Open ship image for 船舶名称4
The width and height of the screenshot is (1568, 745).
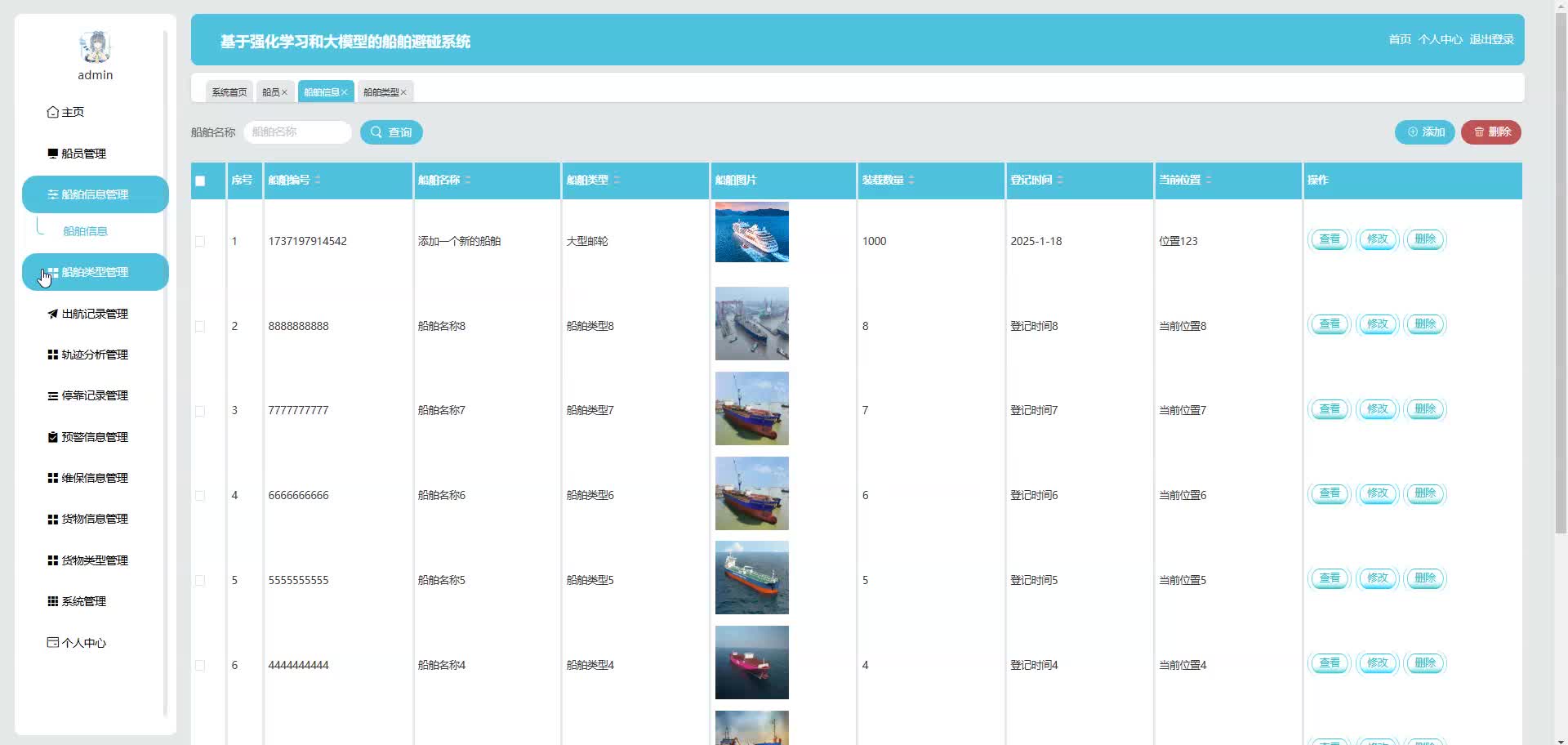click(x=752, y=662)
